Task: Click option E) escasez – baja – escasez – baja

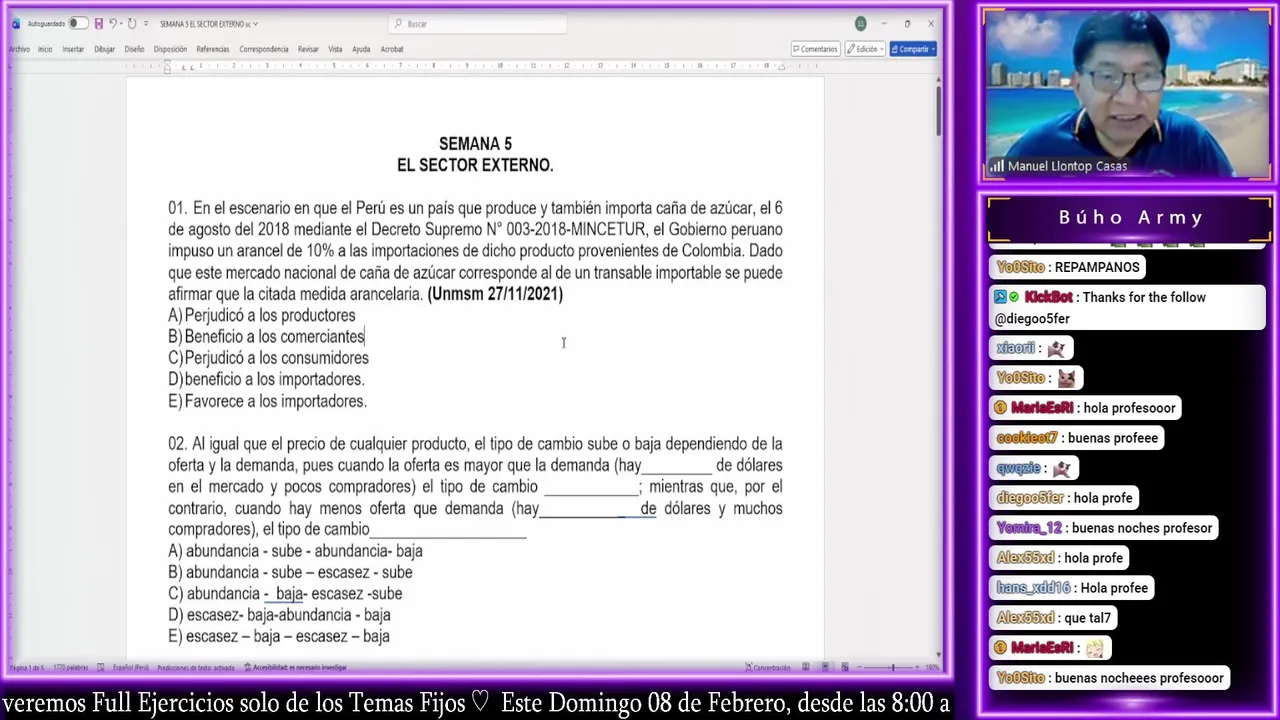Action: tap(279, 636)
